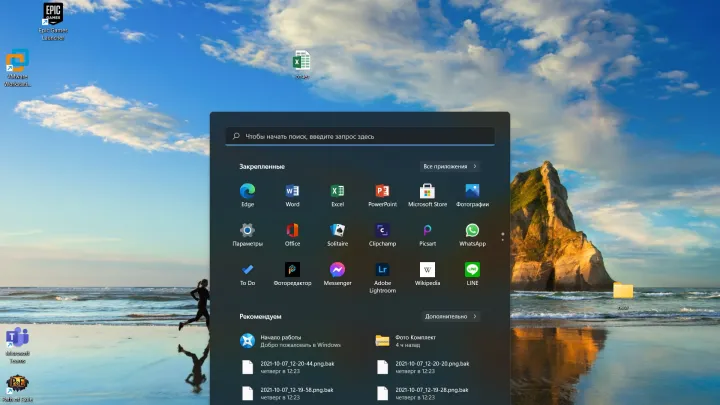Screen dimensions: 720x405
Task: Open WhatsApp from pinned apps
Action: click(472, 232)
